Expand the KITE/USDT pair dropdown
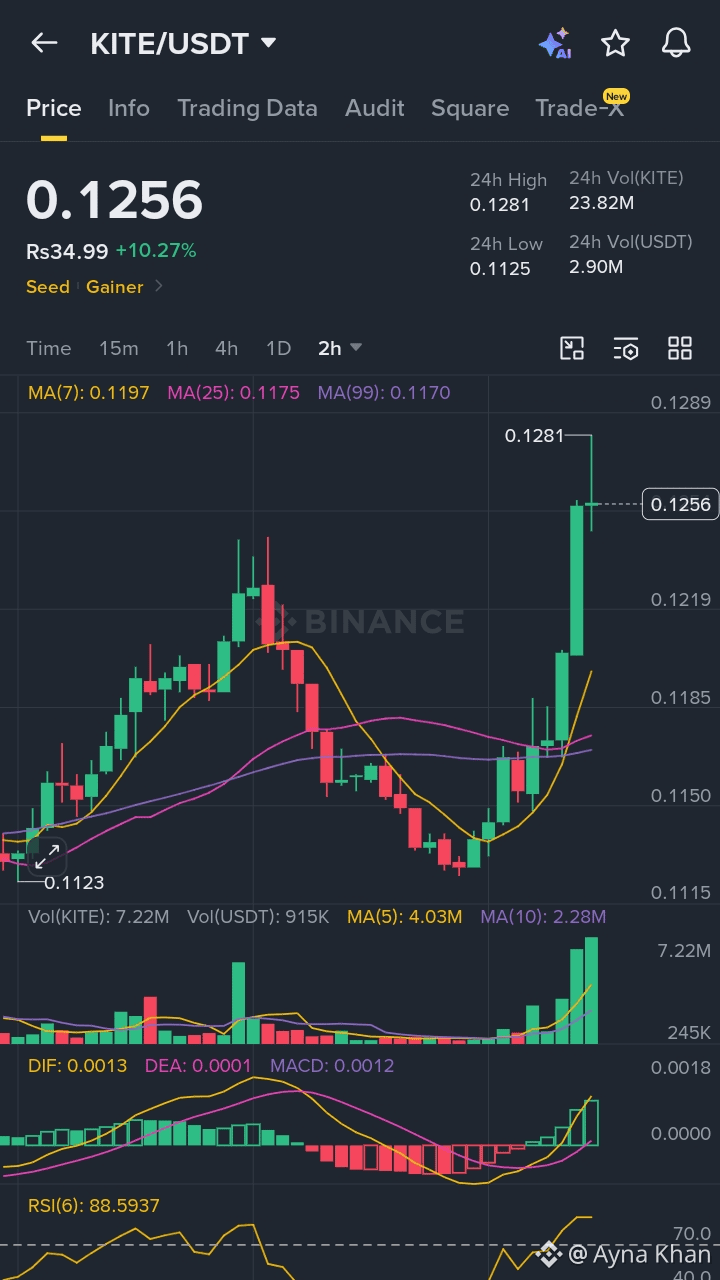 click(268, 43)
